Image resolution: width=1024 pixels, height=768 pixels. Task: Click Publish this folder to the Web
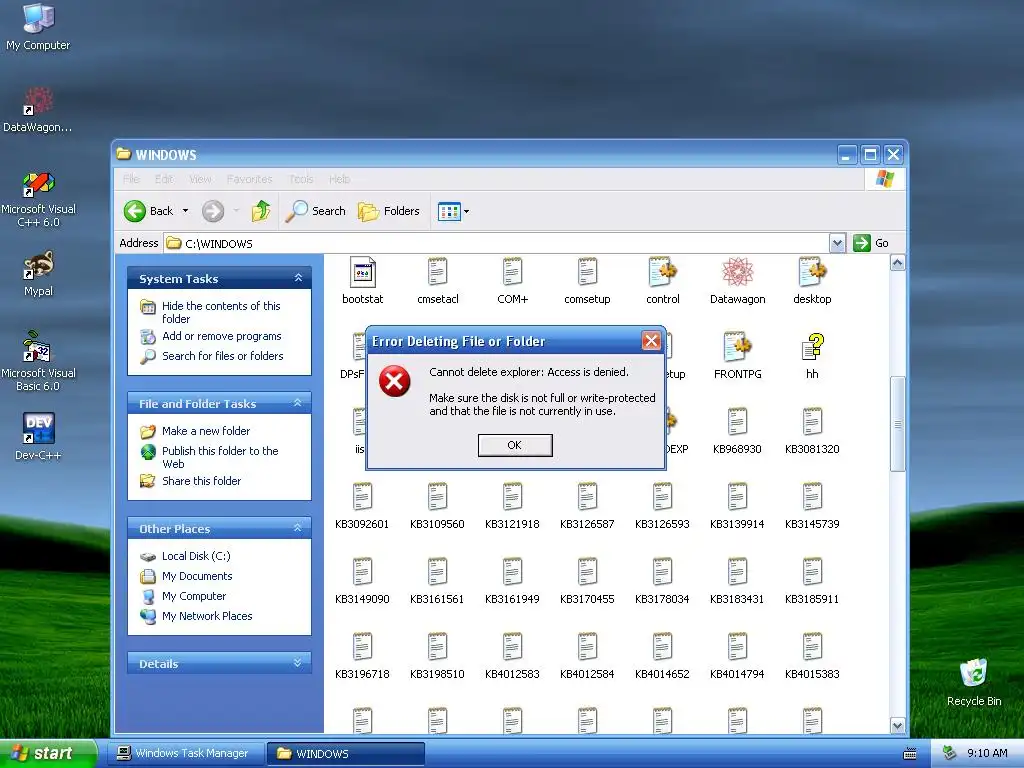point(220,457)
